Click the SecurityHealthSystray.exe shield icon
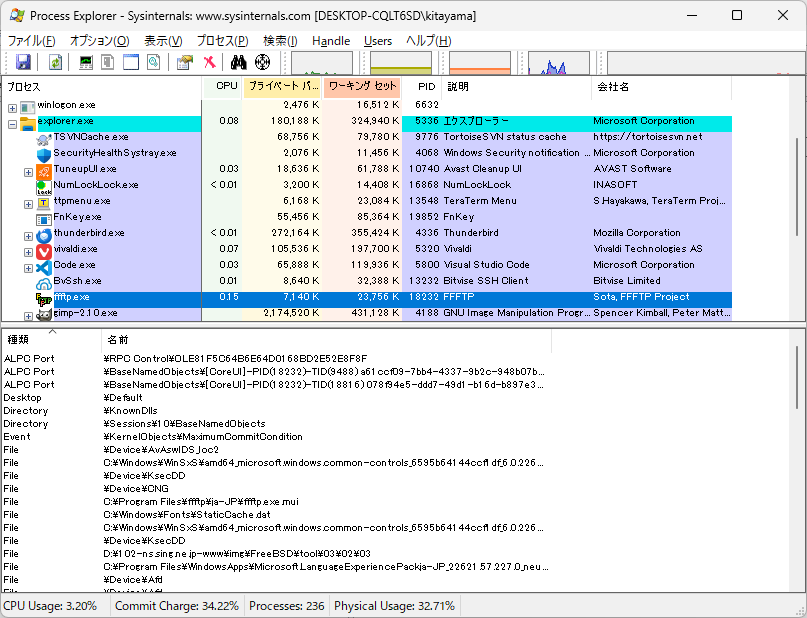Screen dimensions: 807x618 tap(44, 154)
